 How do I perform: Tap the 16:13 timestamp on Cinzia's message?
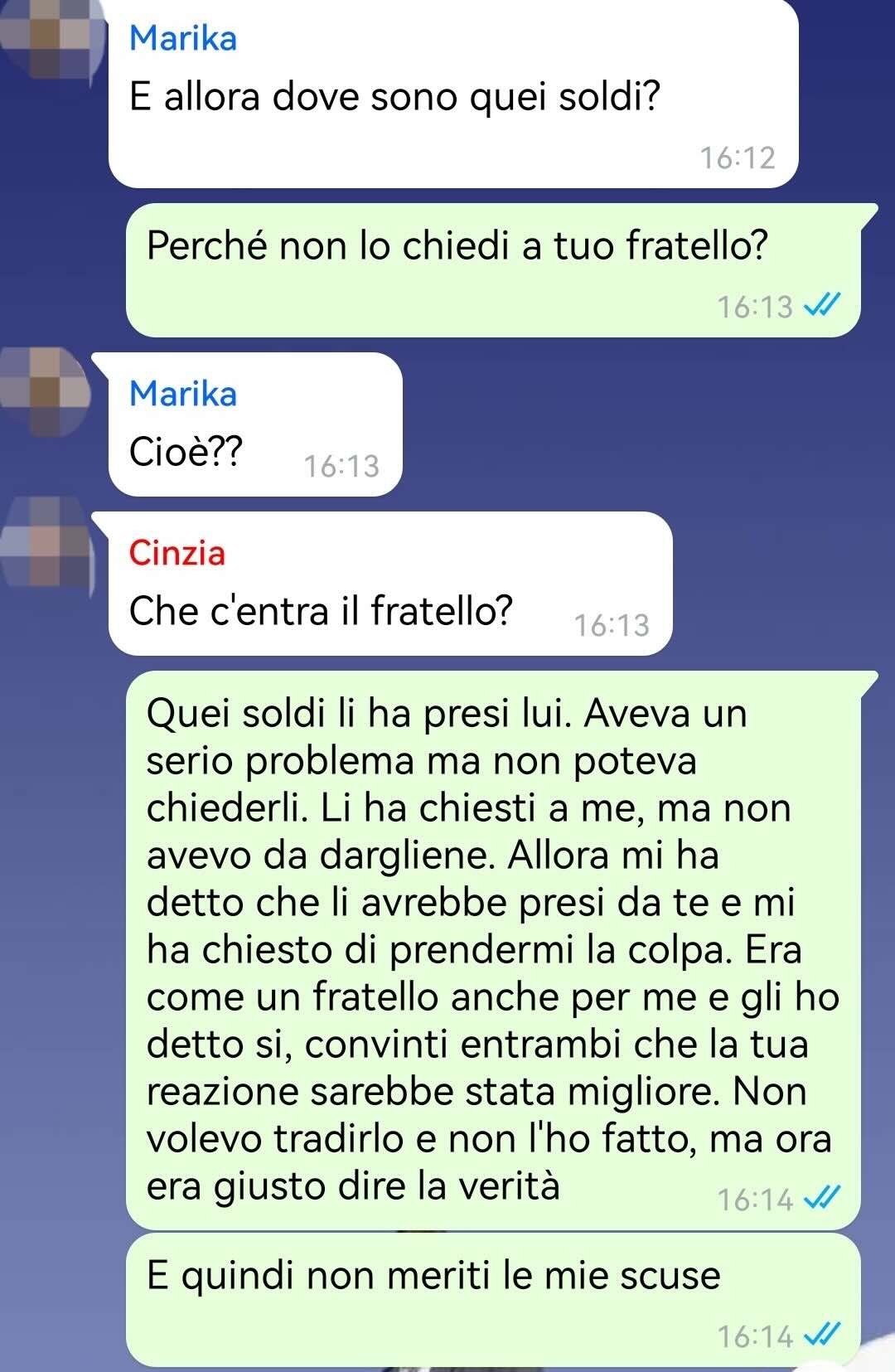[612, 625]
